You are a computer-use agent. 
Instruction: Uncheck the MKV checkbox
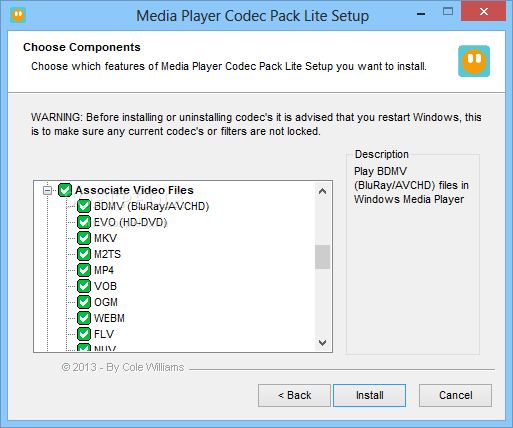[84, 238]
